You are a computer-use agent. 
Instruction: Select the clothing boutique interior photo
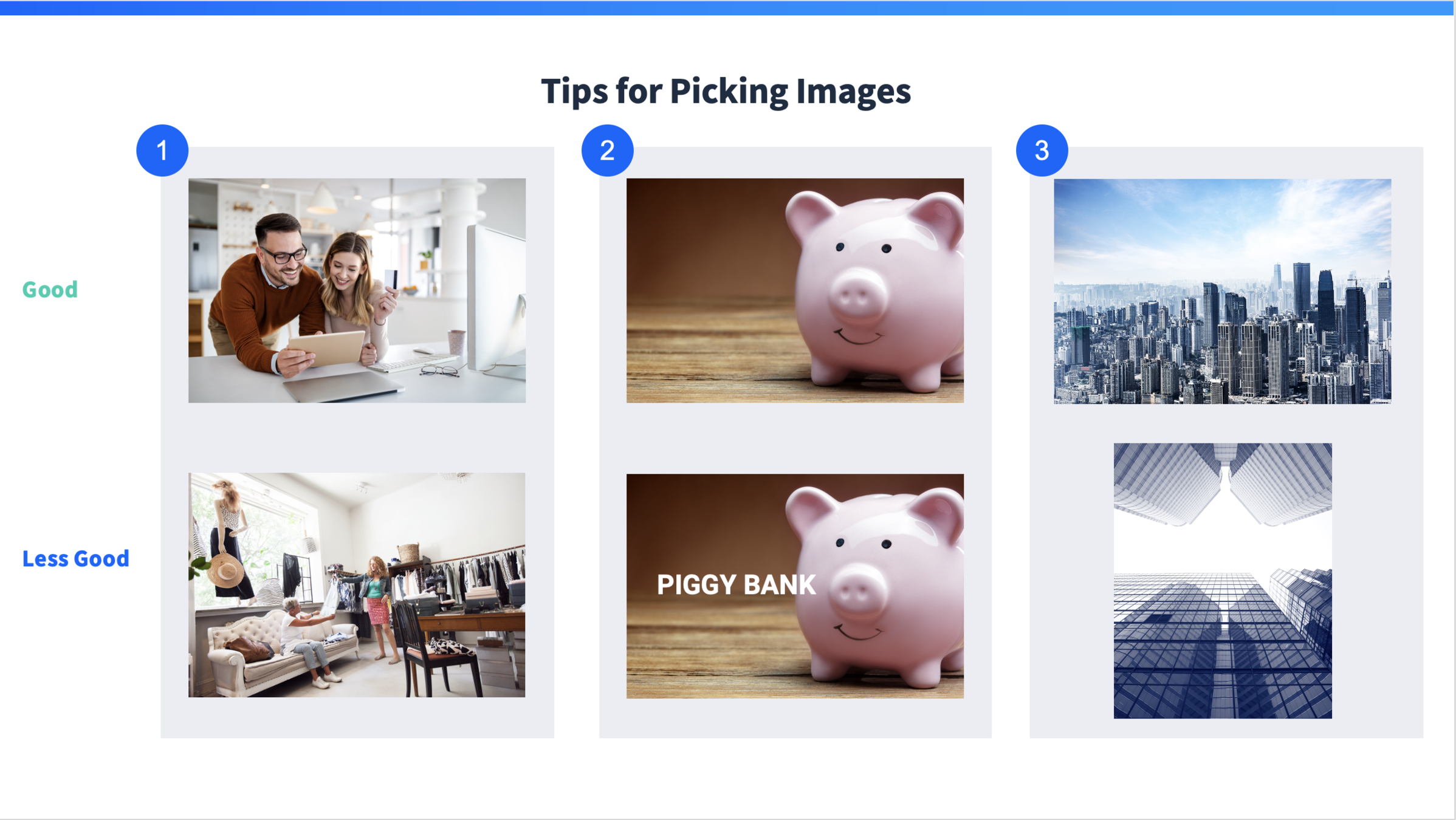pyautogui.click(x=357, y=584)
